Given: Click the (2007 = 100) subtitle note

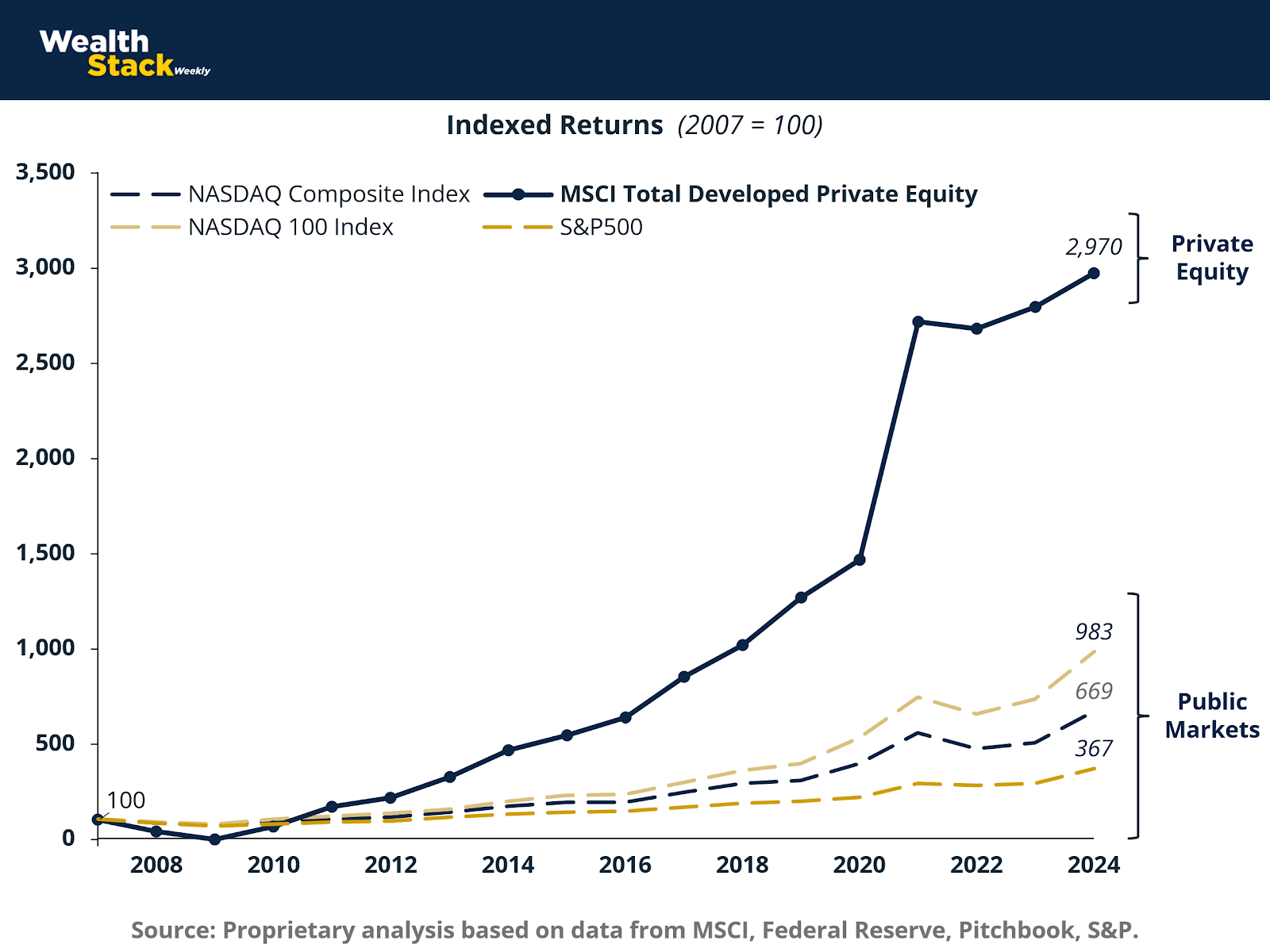Looking at the screenshot, I should point(750,125).
